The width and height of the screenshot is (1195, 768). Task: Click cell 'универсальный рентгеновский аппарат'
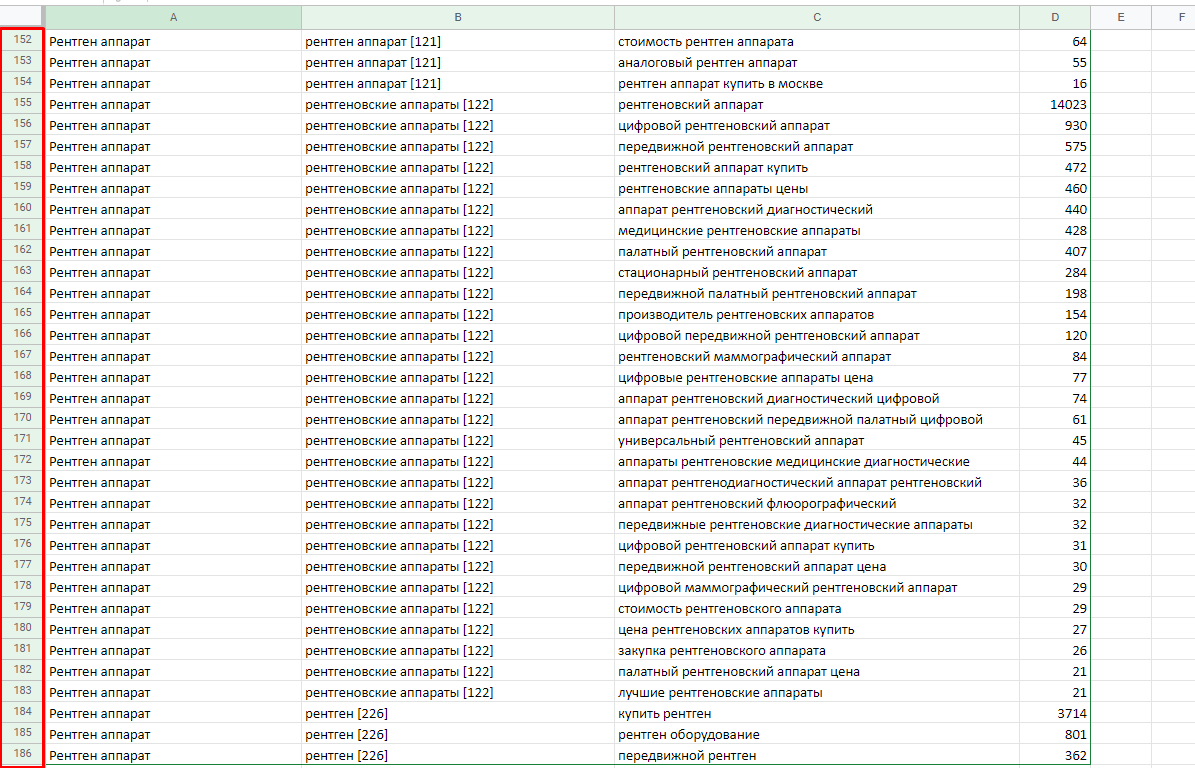click(x=816, y=440)
